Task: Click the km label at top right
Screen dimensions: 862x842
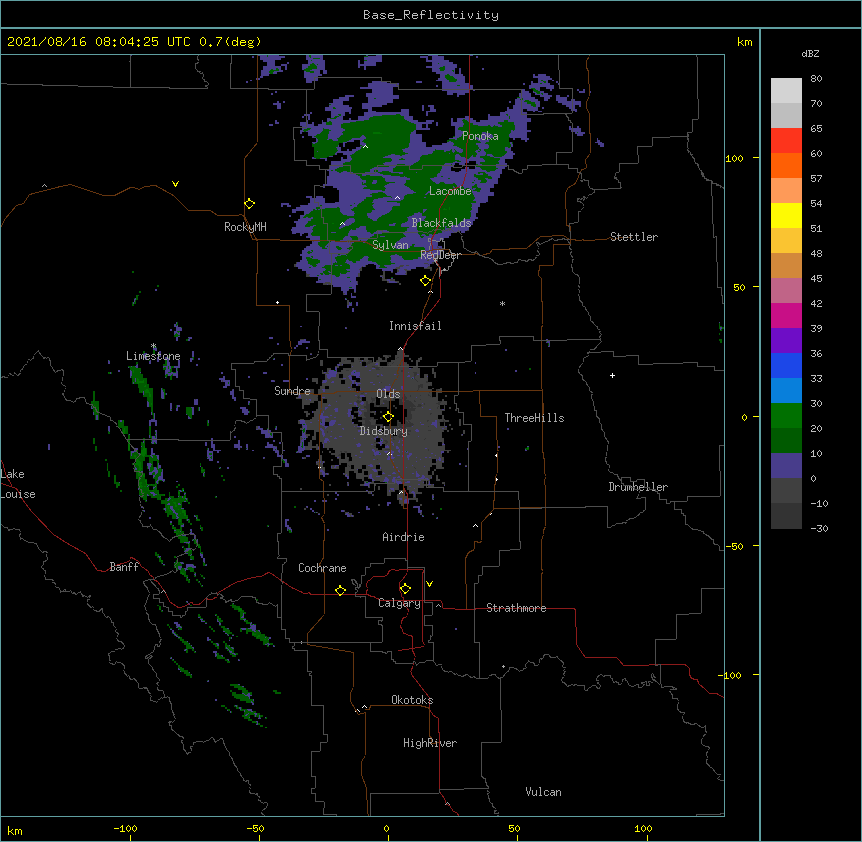Action: point(744,42)
